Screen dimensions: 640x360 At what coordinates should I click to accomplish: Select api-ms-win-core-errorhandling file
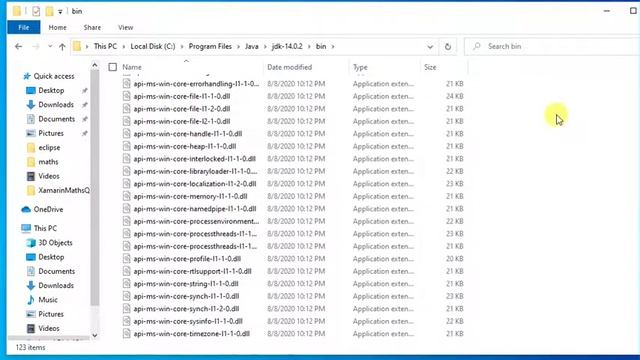[x=196, y=84]
